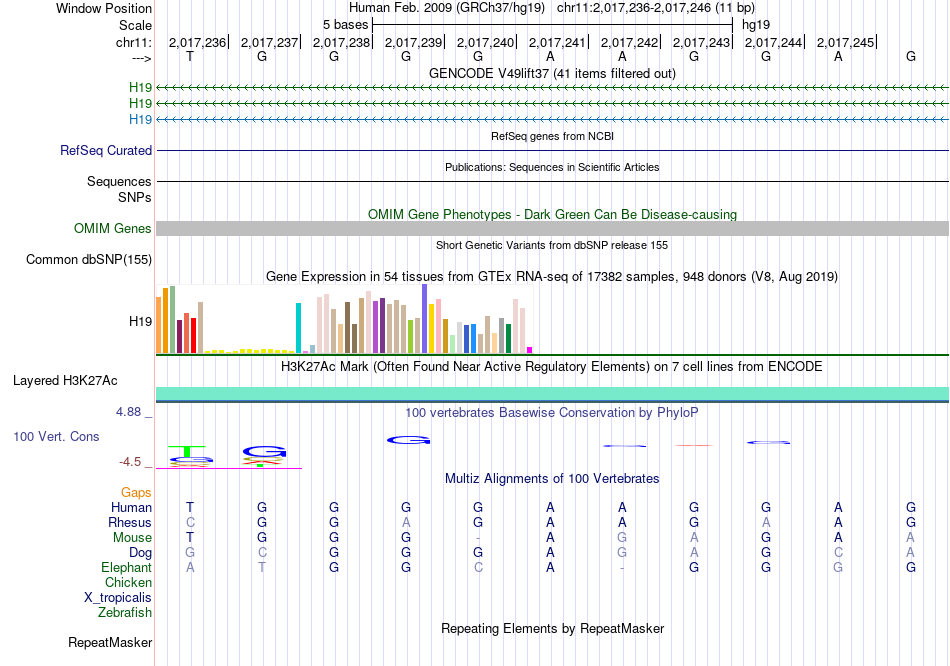Select the 5 bases scale bar text
Viewport: 950px width, 666px height.
point(345,25)
